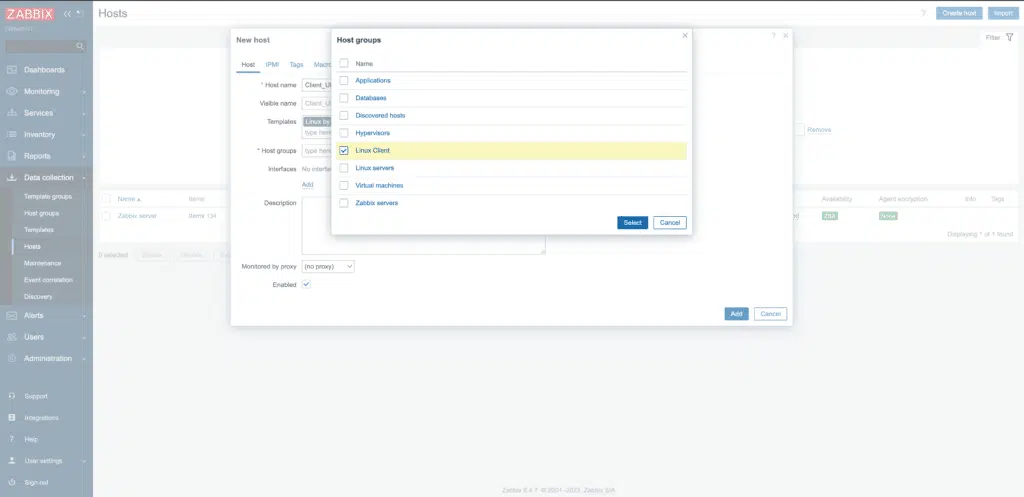This screenshot has height=497, width=1024.
Task: Click the Add interface link
Action: coord(308,185)
